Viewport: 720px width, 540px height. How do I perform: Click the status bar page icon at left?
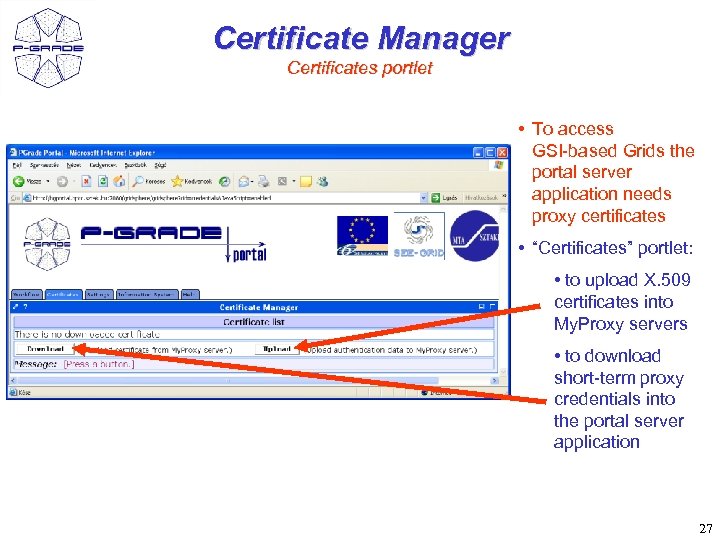(x=13, y=393)
